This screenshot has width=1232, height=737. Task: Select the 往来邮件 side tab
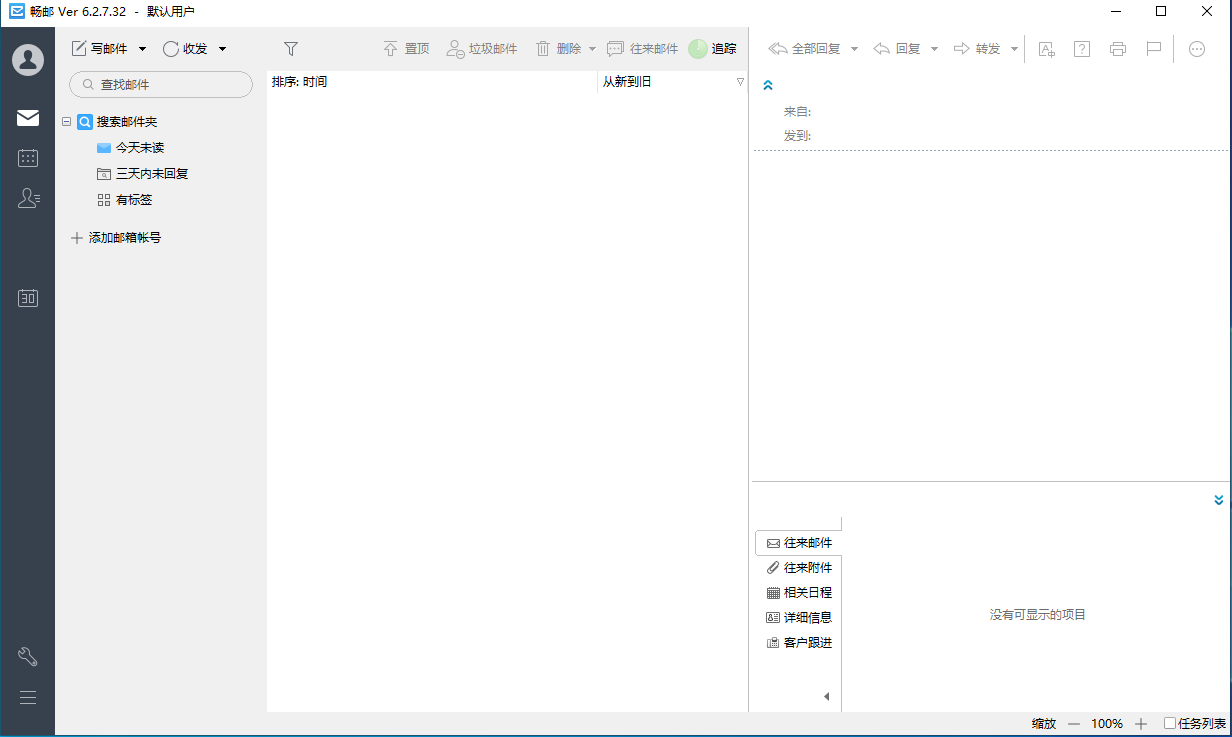(x=799, y=543)
